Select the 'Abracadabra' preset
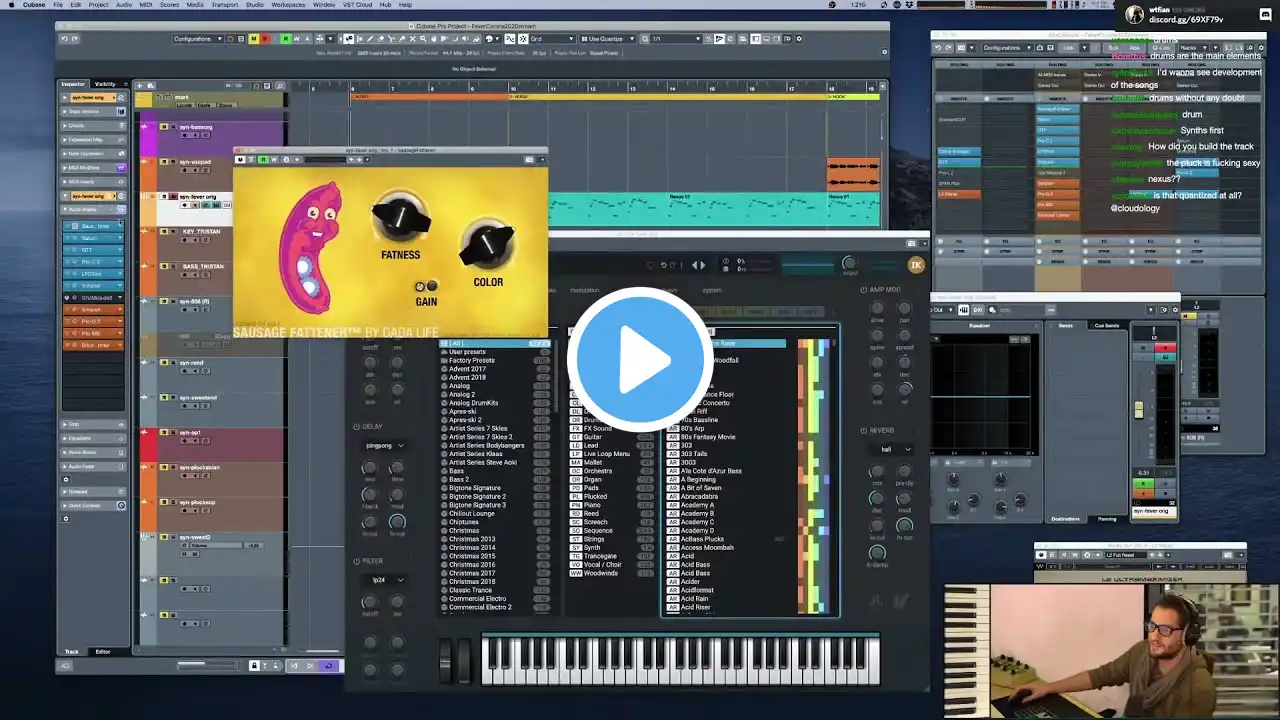 [x=699, y=497]
